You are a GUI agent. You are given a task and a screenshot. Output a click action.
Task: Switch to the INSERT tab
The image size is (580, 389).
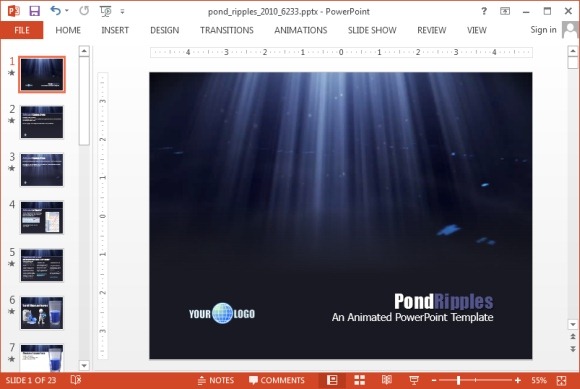[115, 30]
